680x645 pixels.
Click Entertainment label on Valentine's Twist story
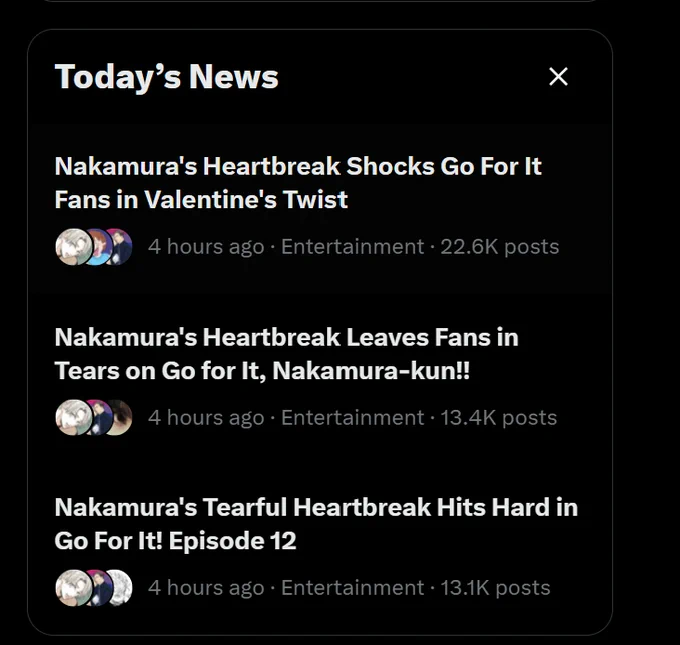click(352, 247)
